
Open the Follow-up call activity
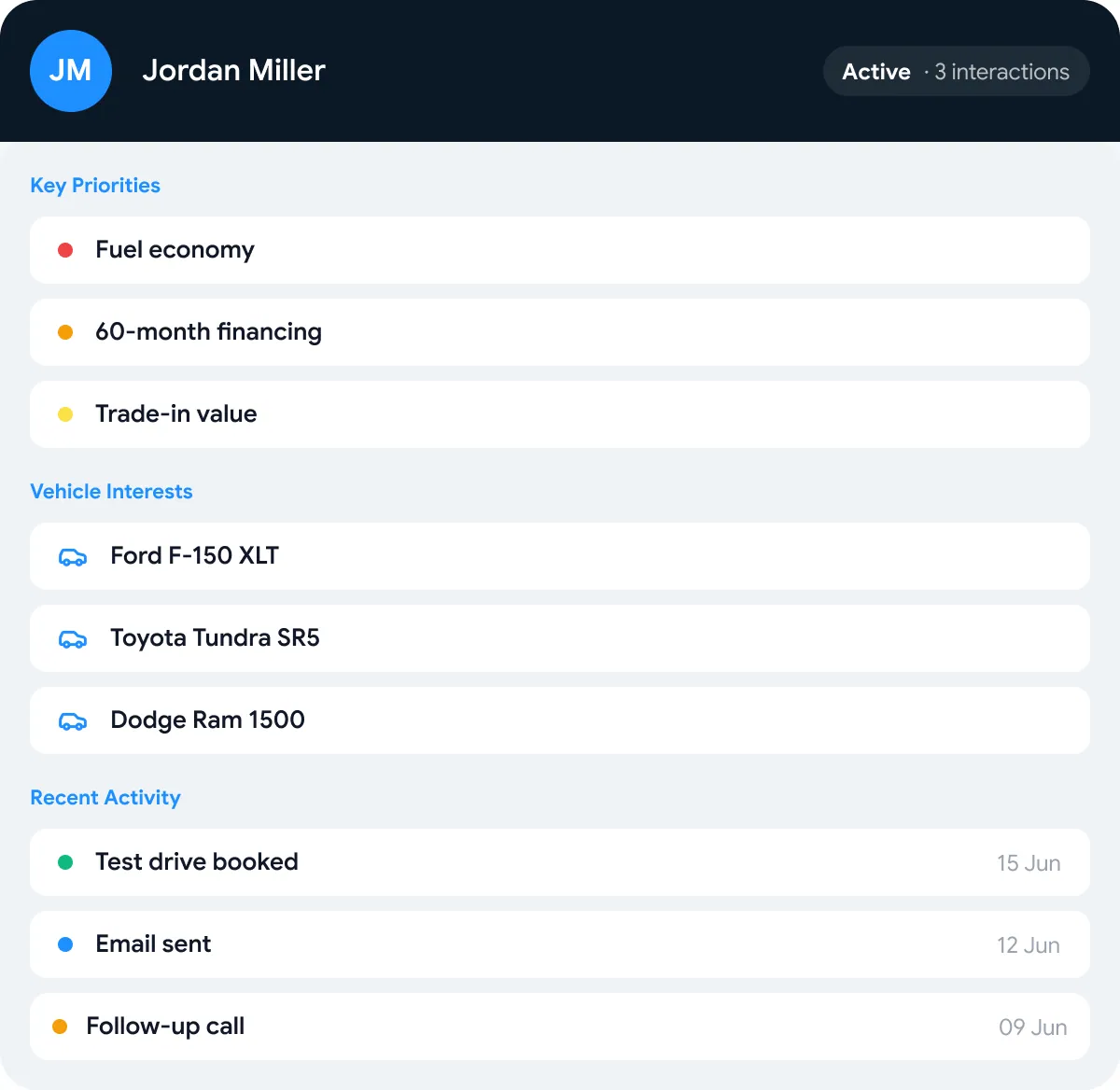[560, 1027]
